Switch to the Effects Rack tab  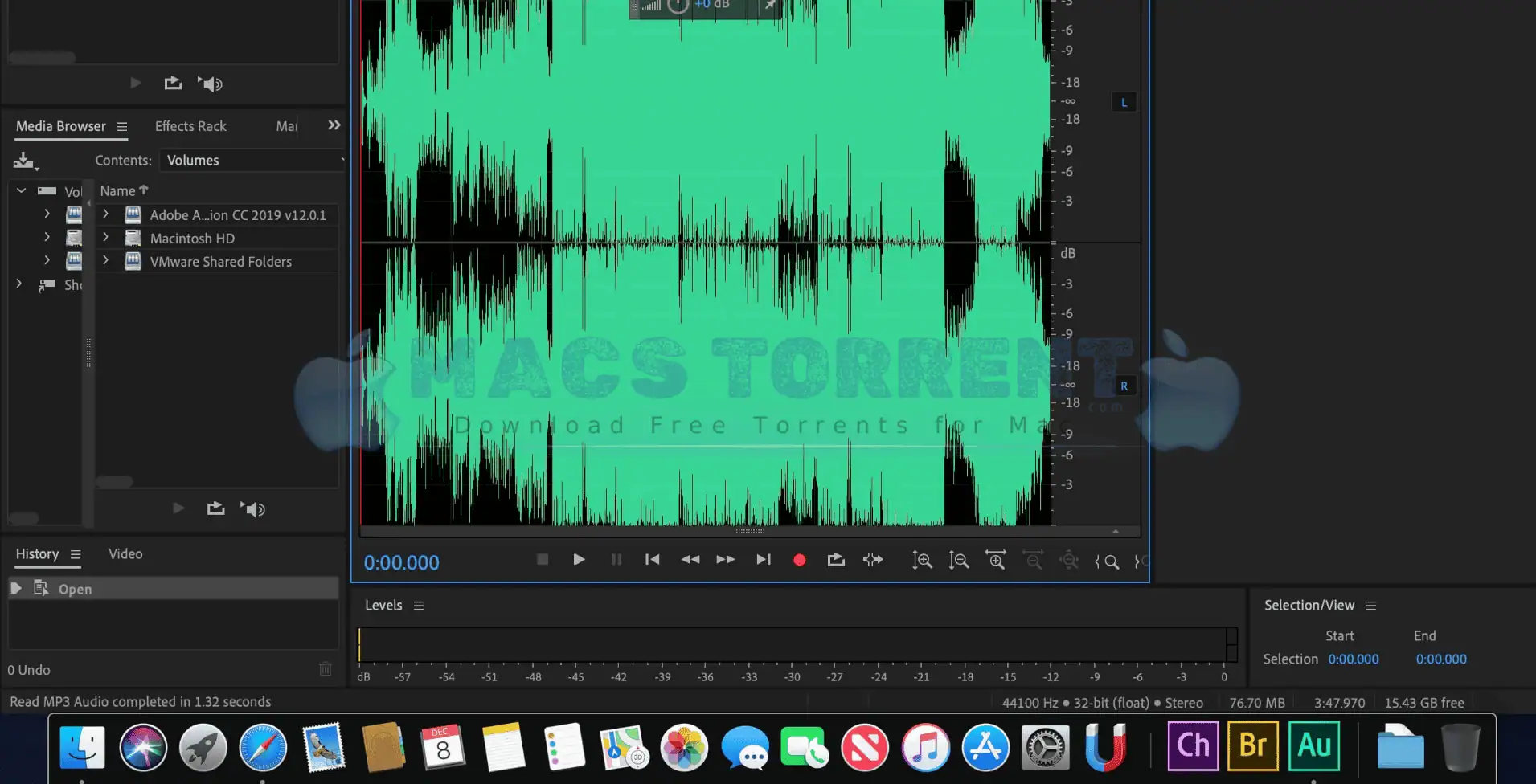pos(190,126)
